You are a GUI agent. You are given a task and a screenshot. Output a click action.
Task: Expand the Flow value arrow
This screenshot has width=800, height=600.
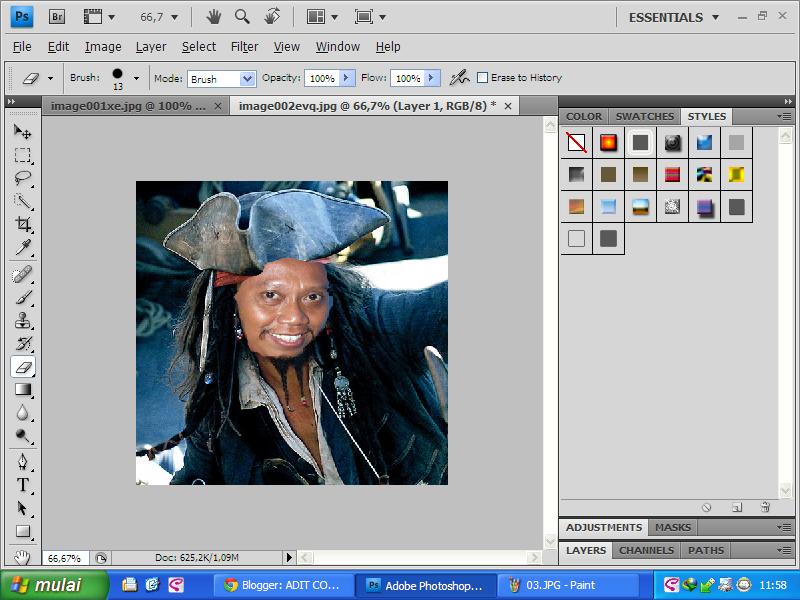coord(431,78)
